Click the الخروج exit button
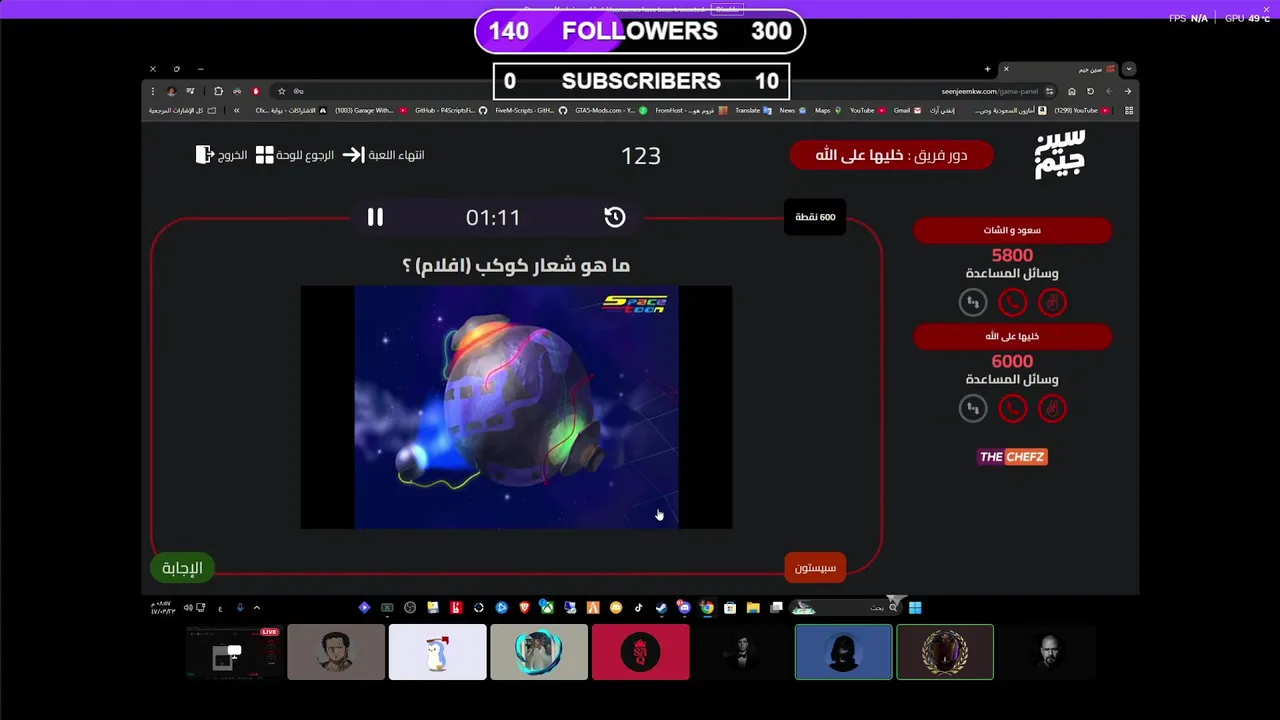The height and width of the screenshot is (720, 1280). 221,155
